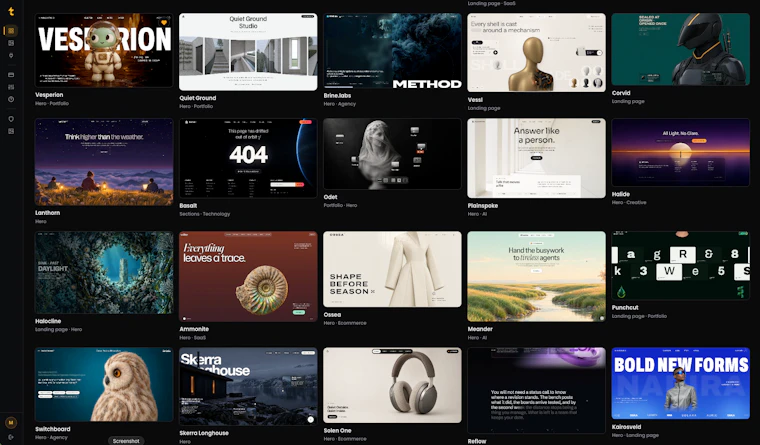
Task: Open the Odet statue bust thumbnail
Action: coord(393,154)
